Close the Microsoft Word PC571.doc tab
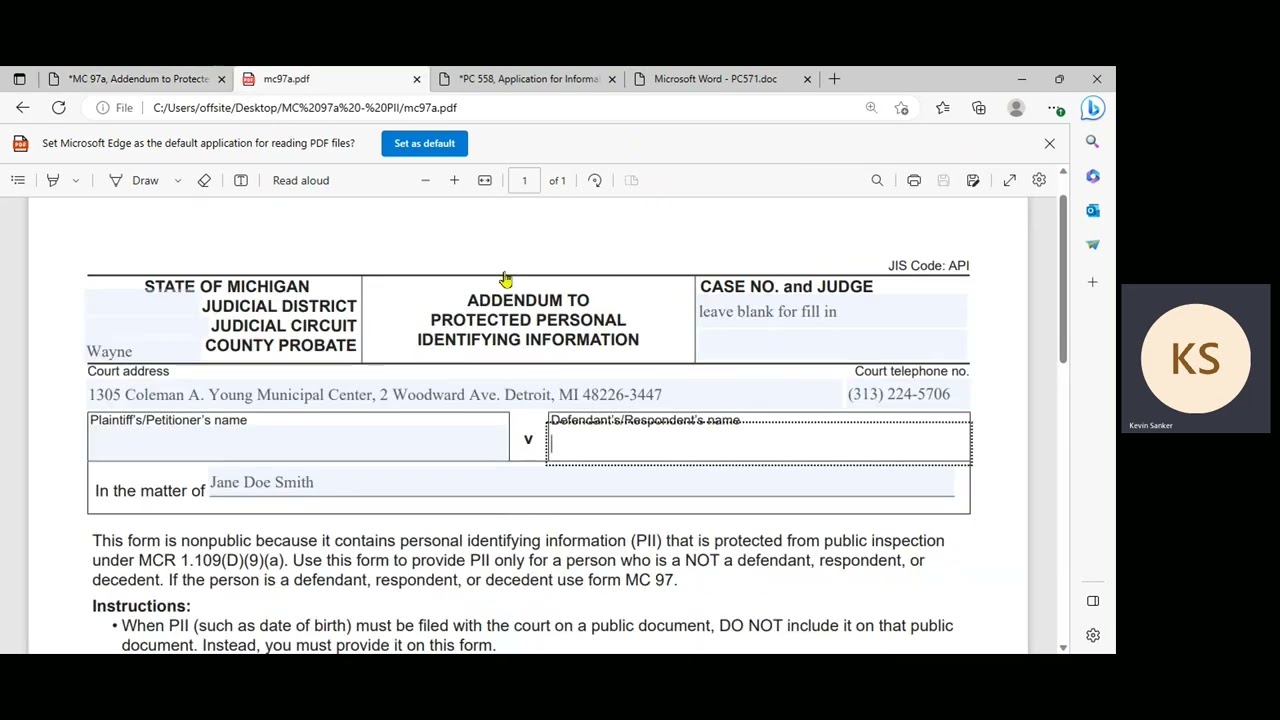Image resolution: width=1280 pixels, height=720 pixels. click(x=807, y=79)
